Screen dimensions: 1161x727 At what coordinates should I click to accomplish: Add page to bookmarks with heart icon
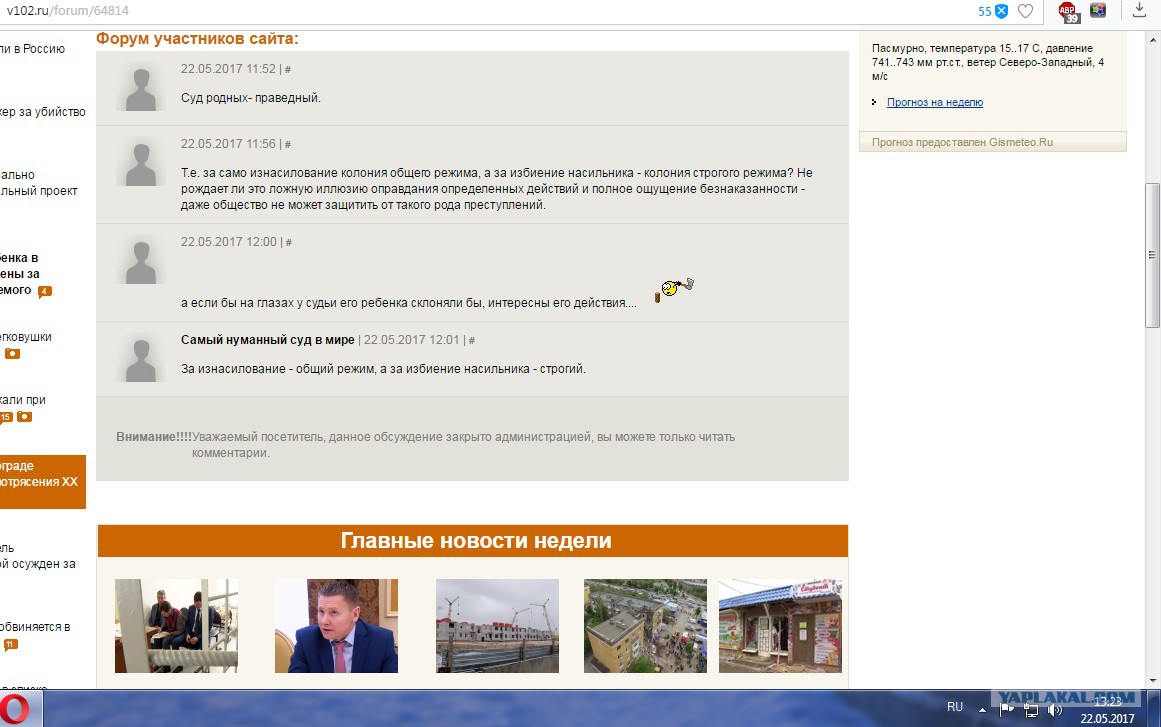pyautogui.click(x=1026, y=11)
